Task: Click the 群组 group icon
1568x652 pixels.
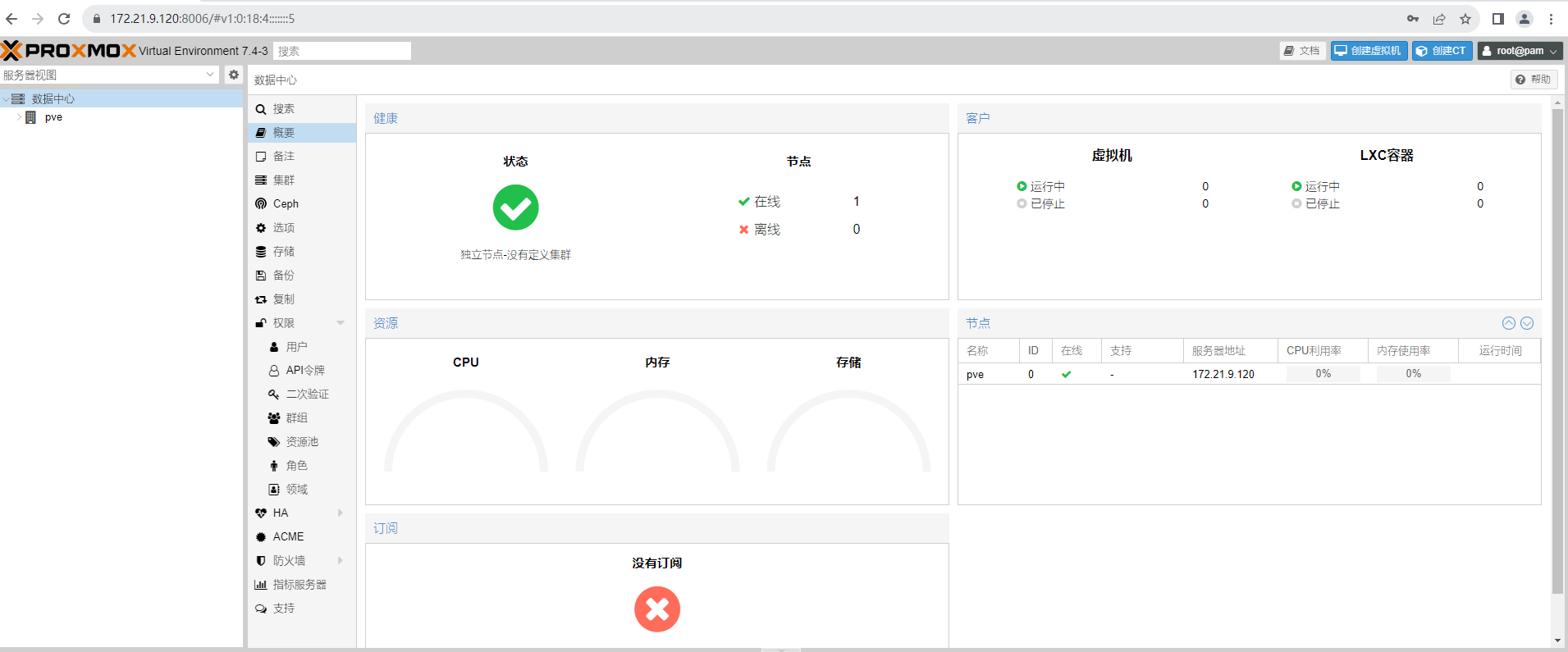Action: 274,418
